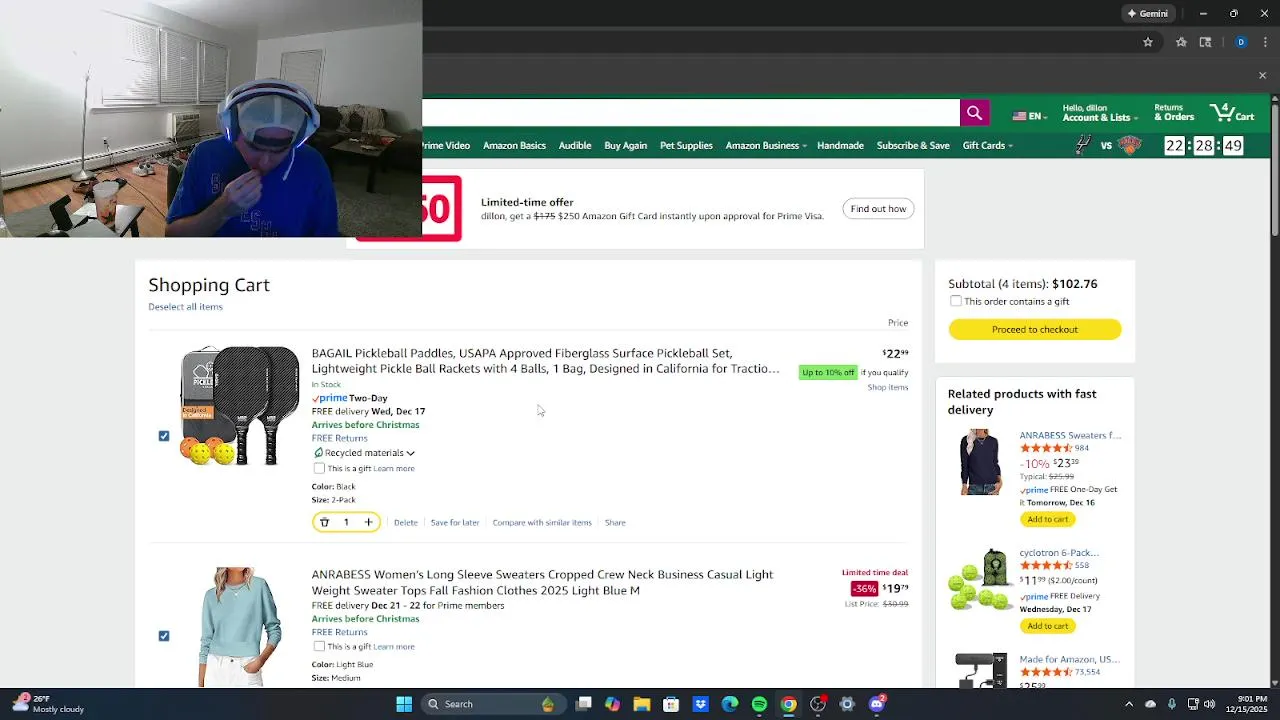The width and height of the screenshot is (1280, 720).
Task: Open Discord from the taskbar
Action: tap(877, 704)
